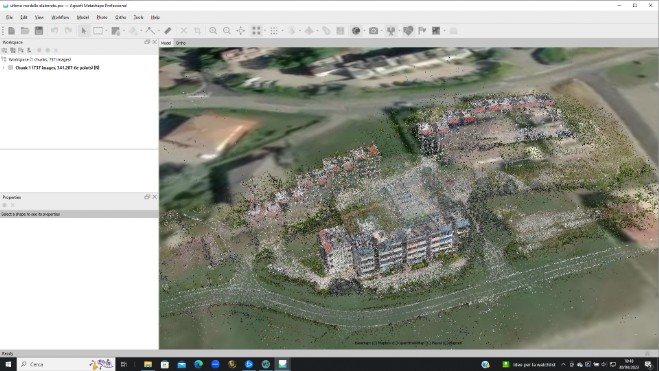The image size is (659, 371).
Task: Toggle the tie points display icon
Action: pos(256,31)
